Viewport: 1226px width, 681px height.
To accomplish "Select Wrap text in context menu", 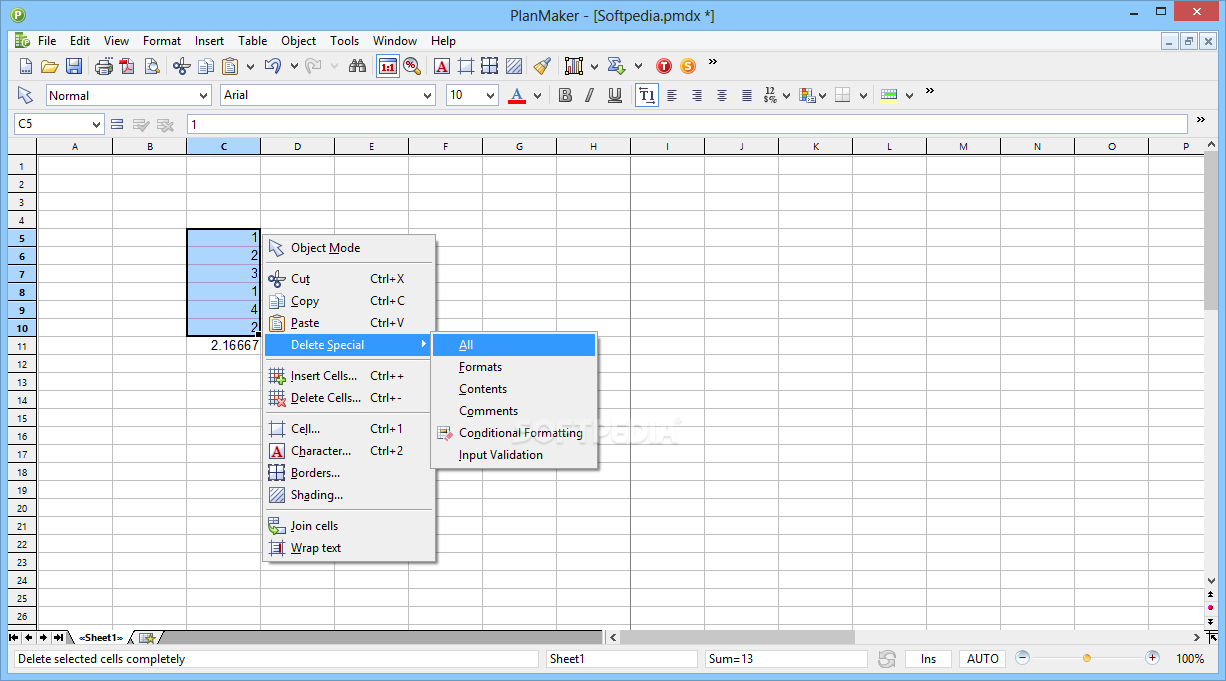I will click(x=348, y=548).
